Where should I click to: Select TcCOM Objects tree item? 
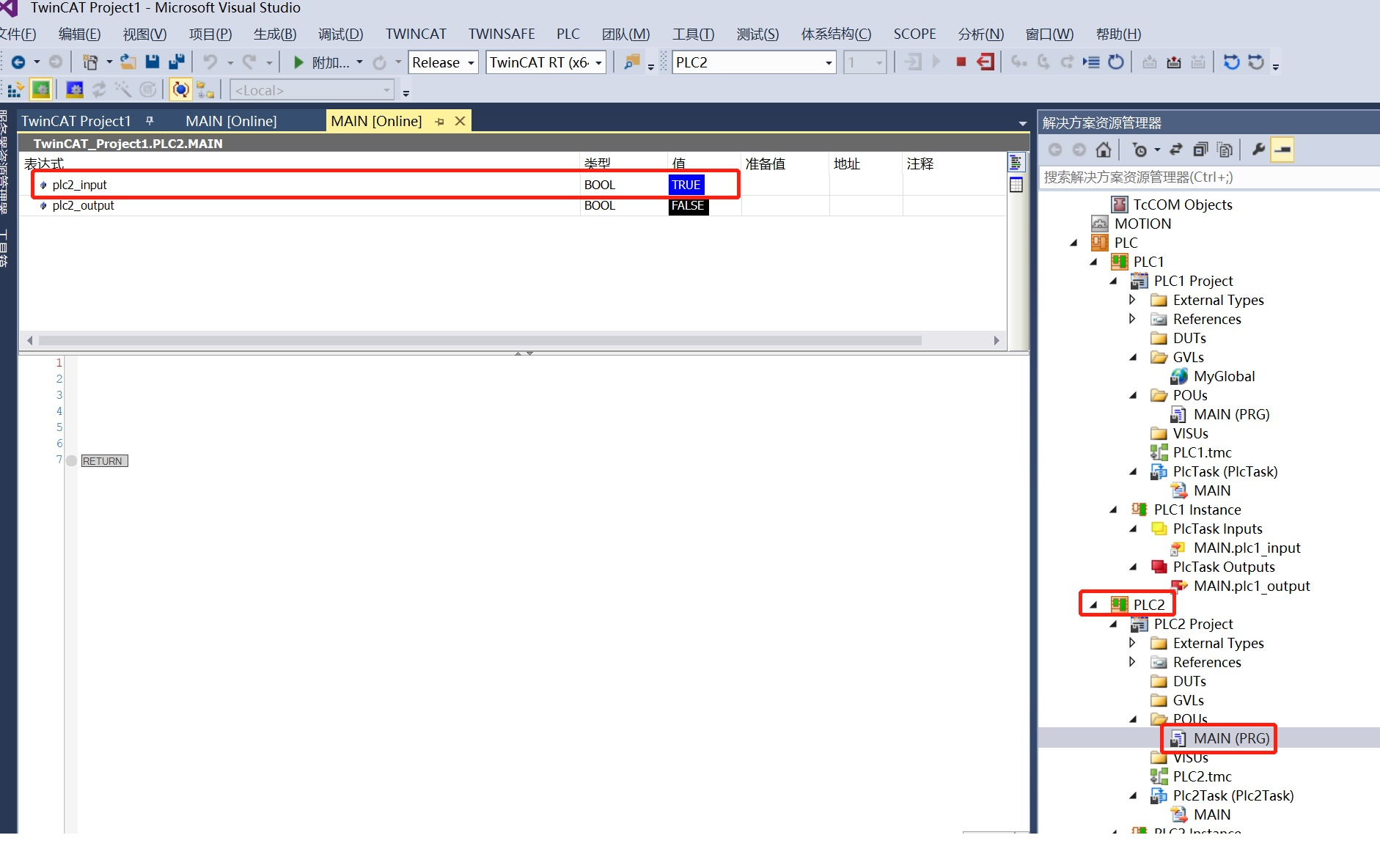coord(1182,205)
